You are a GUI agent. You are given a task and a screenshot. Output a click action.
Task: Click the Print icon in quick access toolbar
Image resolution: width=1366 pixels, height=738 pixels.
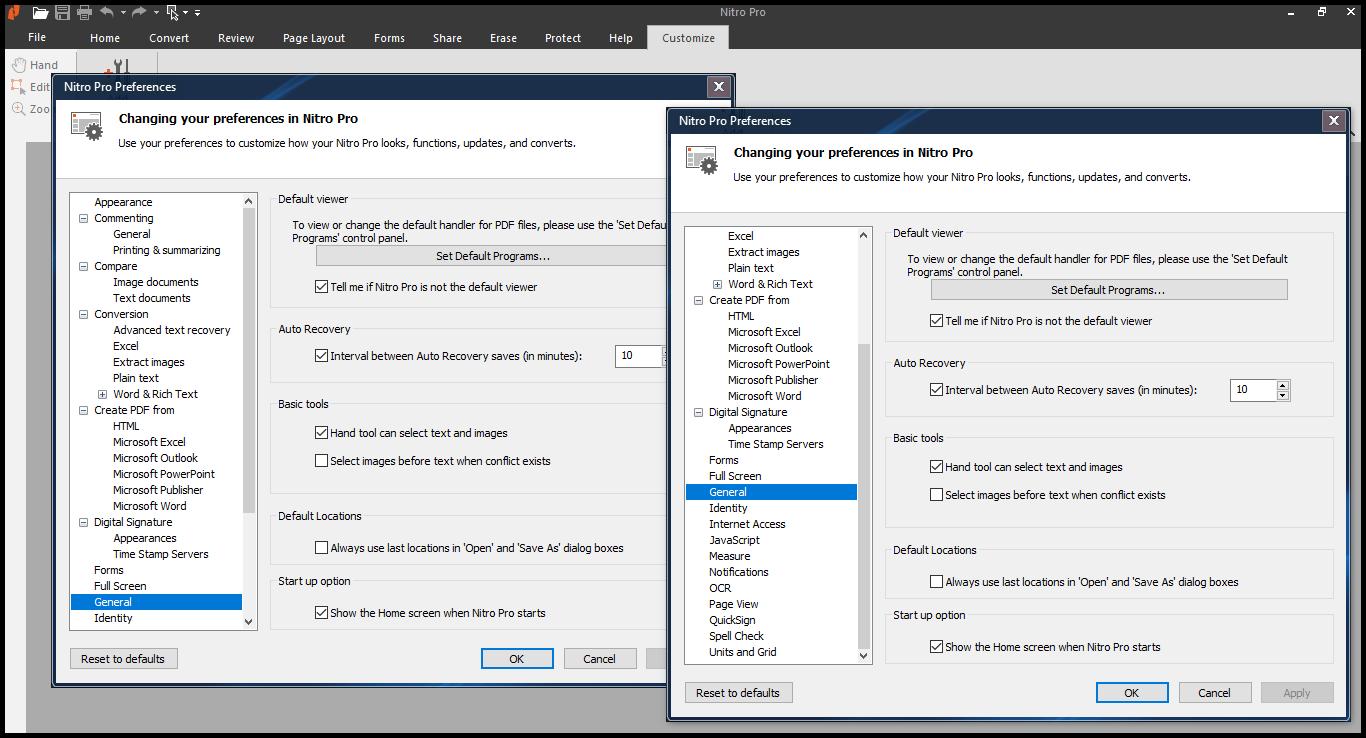[85, 12]
